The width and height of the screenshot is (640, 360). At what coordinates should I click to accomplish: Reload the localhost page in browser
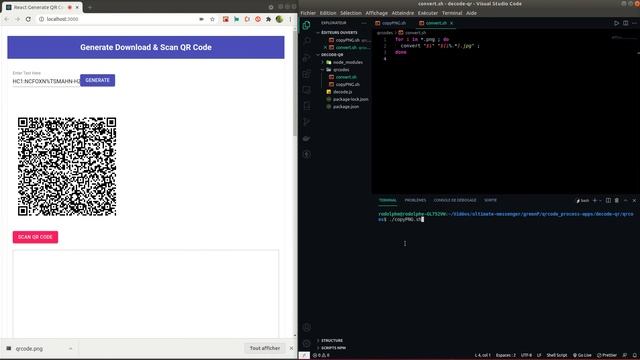point(28,19)
